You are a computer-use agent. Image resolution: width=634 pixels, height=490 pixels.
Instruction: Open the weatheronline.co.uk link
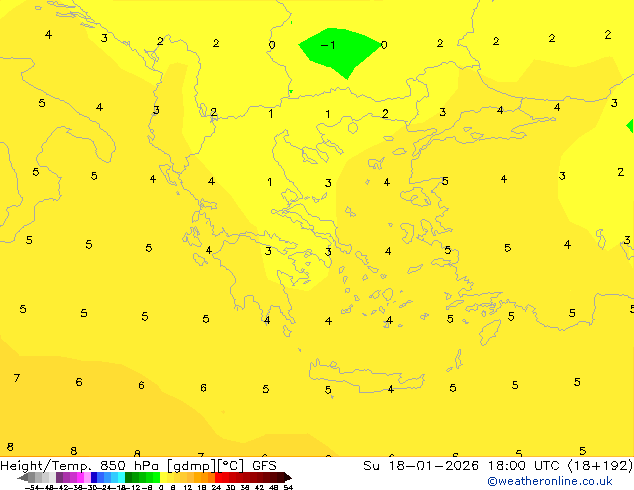click(x=549, y=481)
